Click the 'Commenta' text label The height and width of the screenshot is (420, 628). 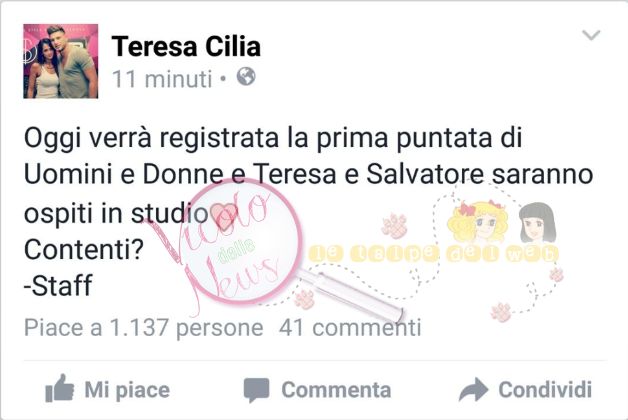click(x=336, y=390)
